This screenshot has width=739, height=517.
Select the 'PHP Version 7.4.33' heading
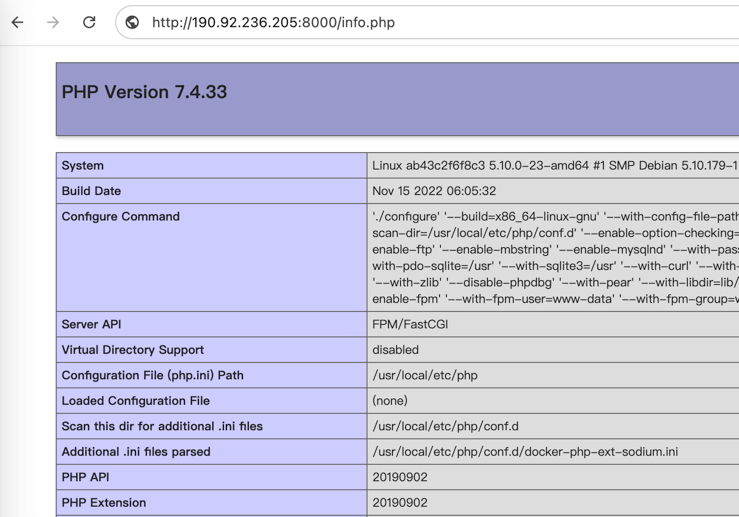click(144, 92)
